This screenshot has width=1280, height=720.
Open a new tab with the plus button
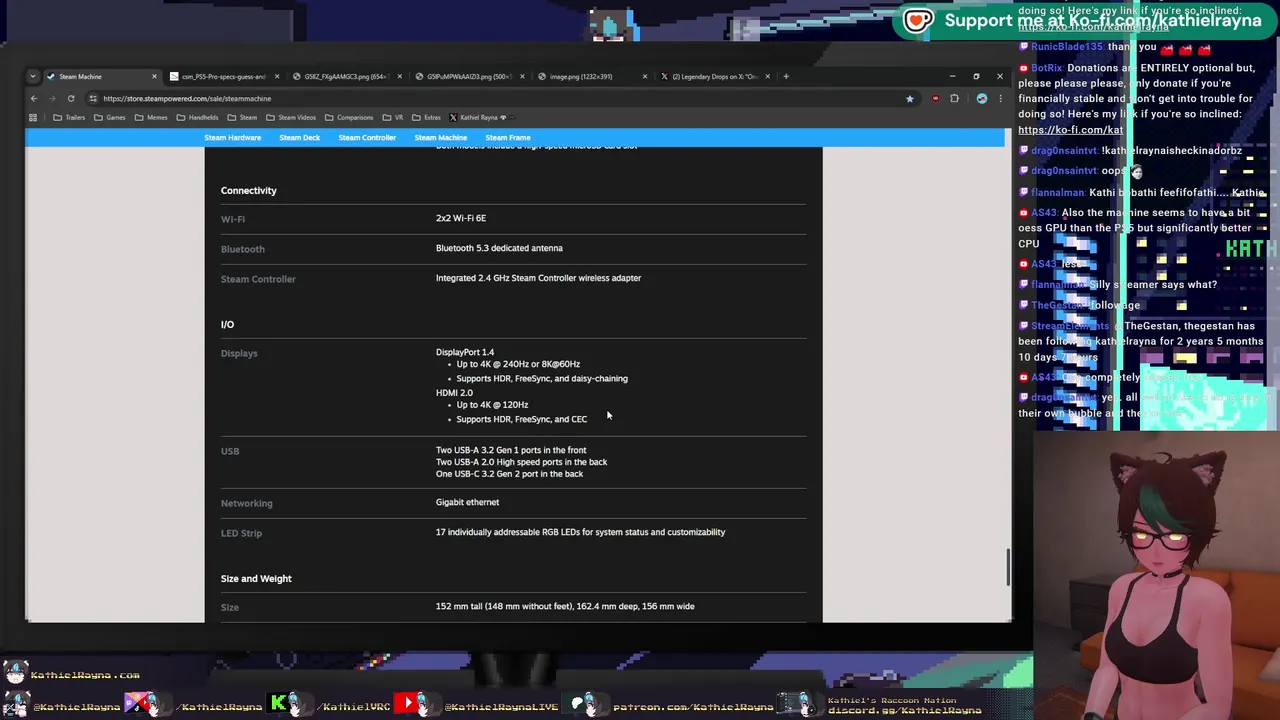(x=786, y=76)
